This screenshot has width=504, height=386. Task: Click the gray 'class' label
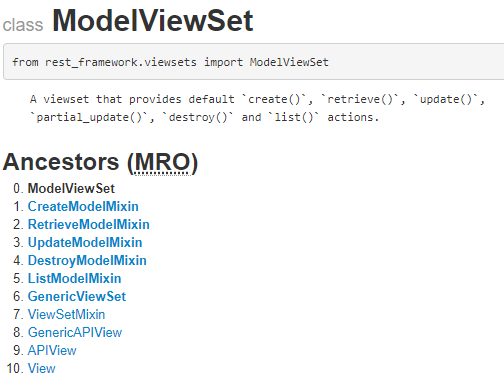(23, 25)
